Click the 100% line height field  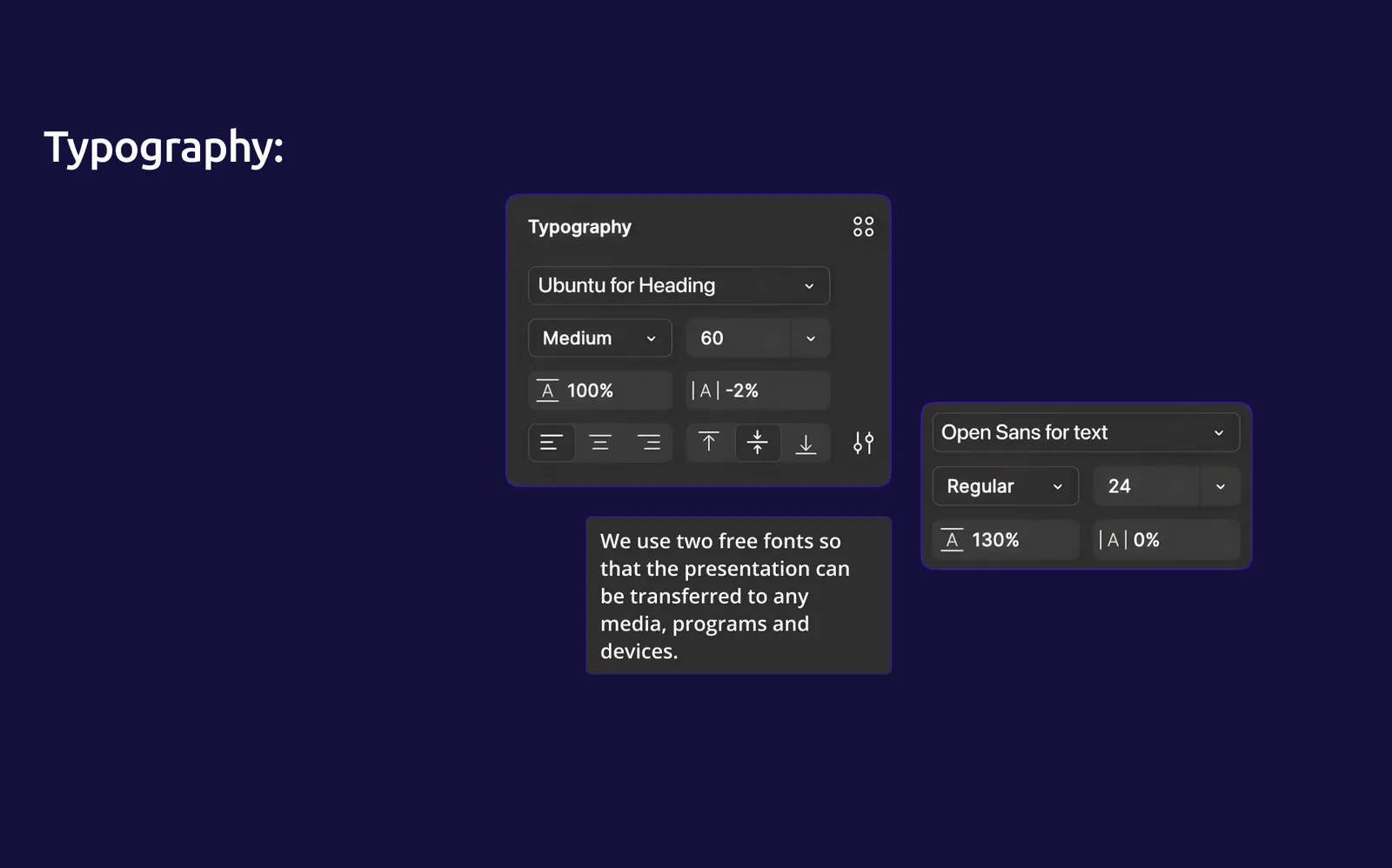600,391
